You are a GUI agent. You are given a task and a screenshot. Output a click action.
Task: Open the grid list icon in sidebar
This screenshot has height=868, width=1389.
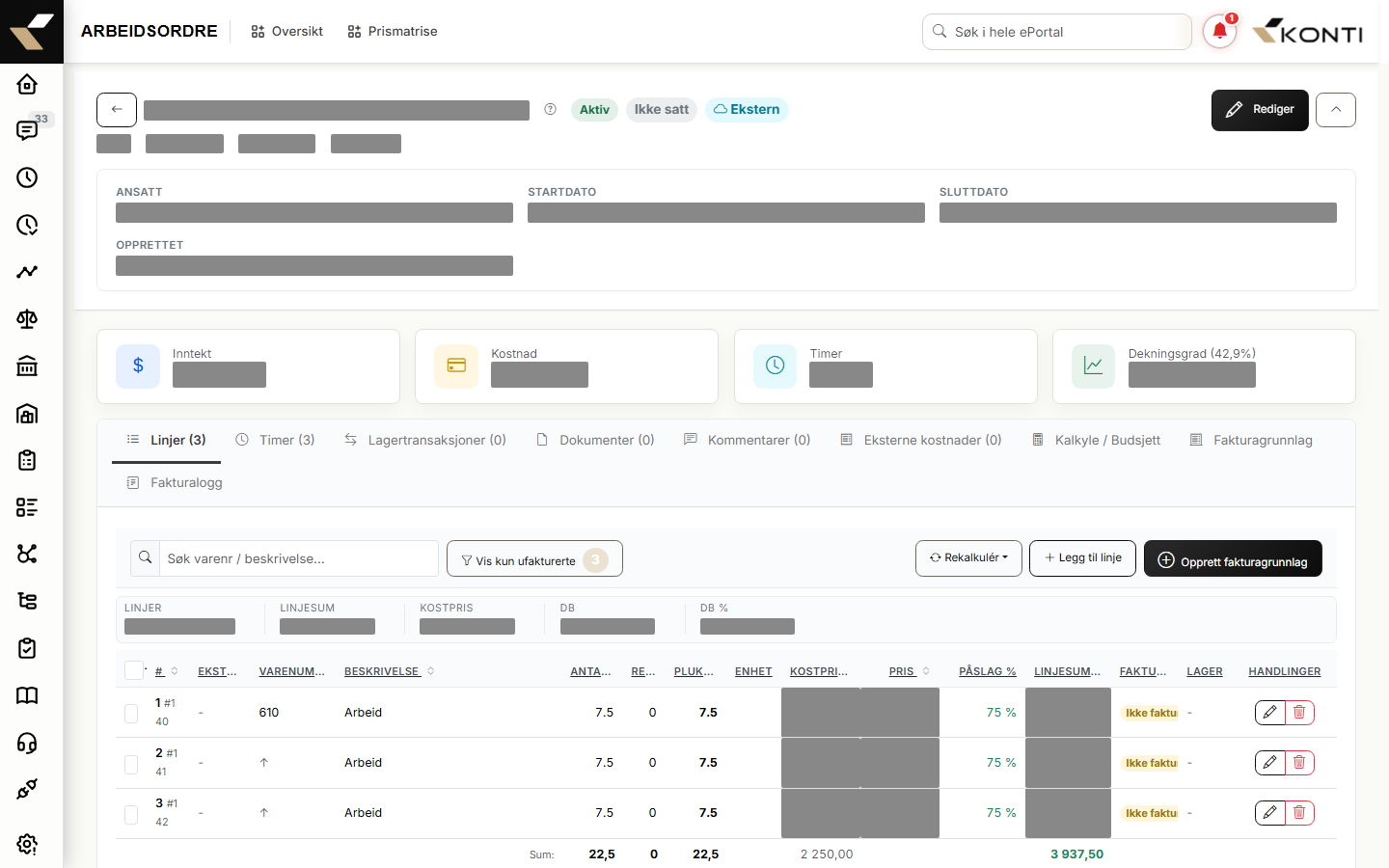click(27, 507)
